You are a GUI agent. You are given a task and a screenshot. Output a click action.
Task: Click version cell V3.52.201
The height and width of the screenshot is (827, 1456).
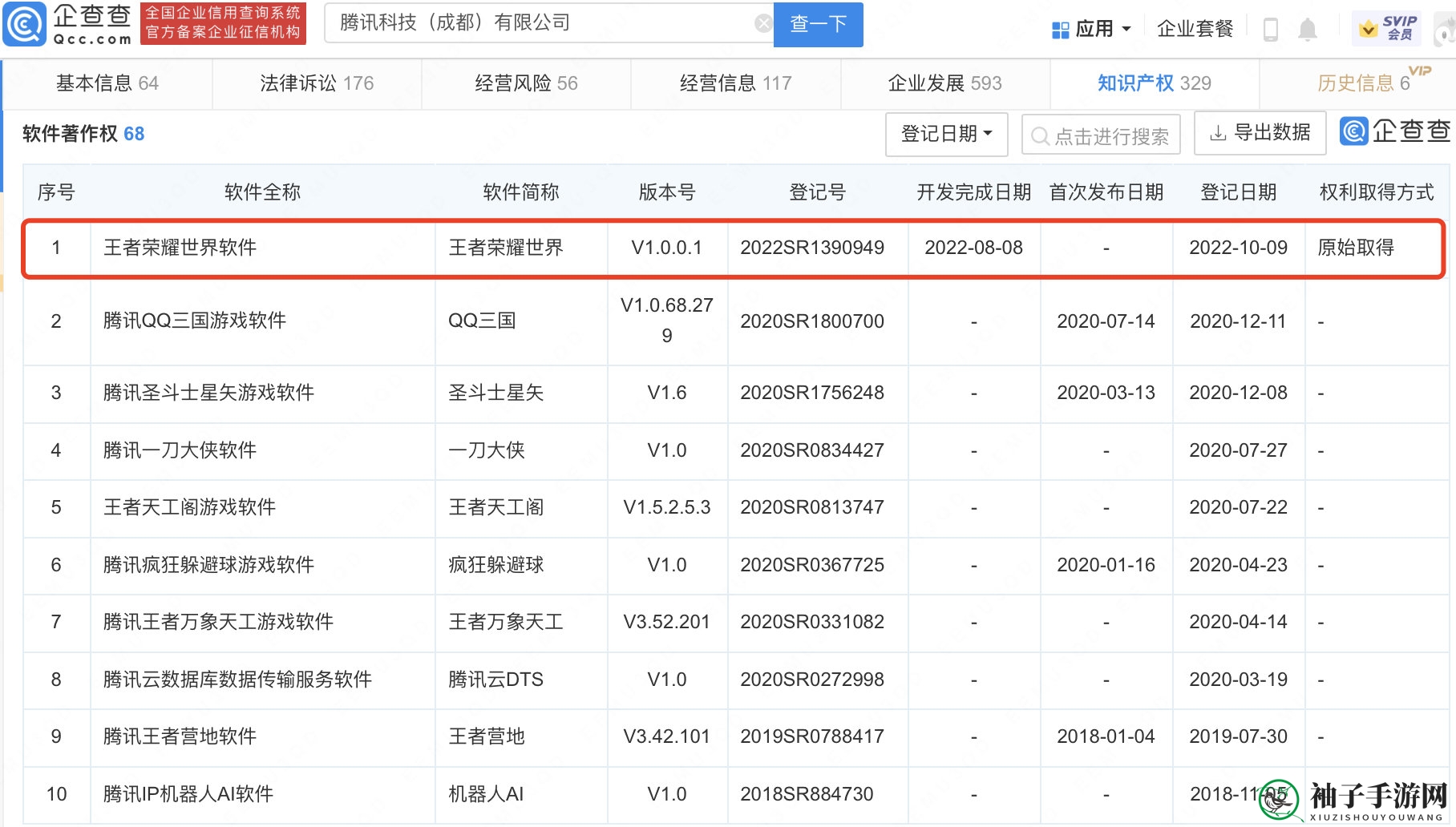pos(667,622)
